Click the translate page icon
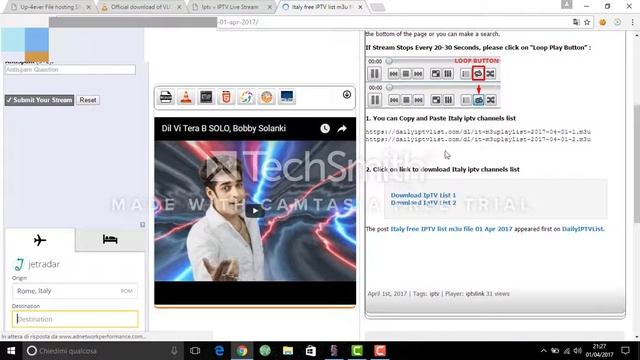This screenshot has height=360, width=640. (576, 22)
